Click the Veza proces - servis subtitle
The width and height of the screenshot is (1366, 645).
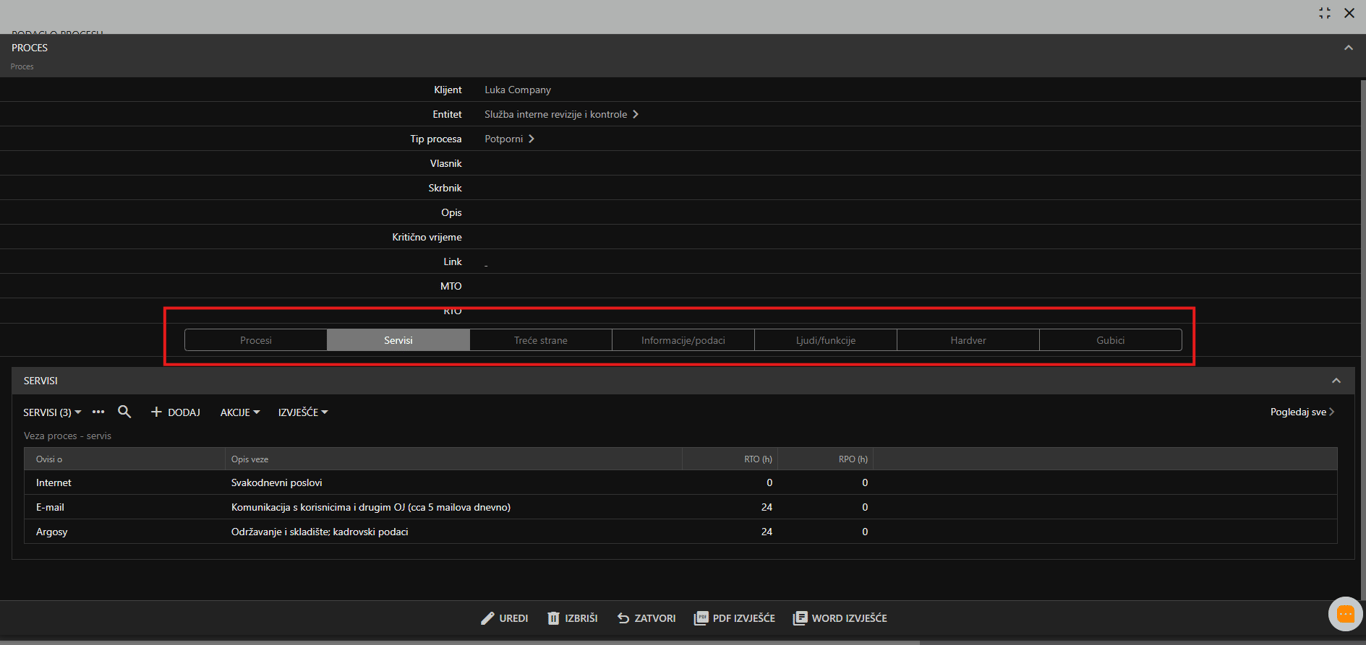[x=67, y=436]
